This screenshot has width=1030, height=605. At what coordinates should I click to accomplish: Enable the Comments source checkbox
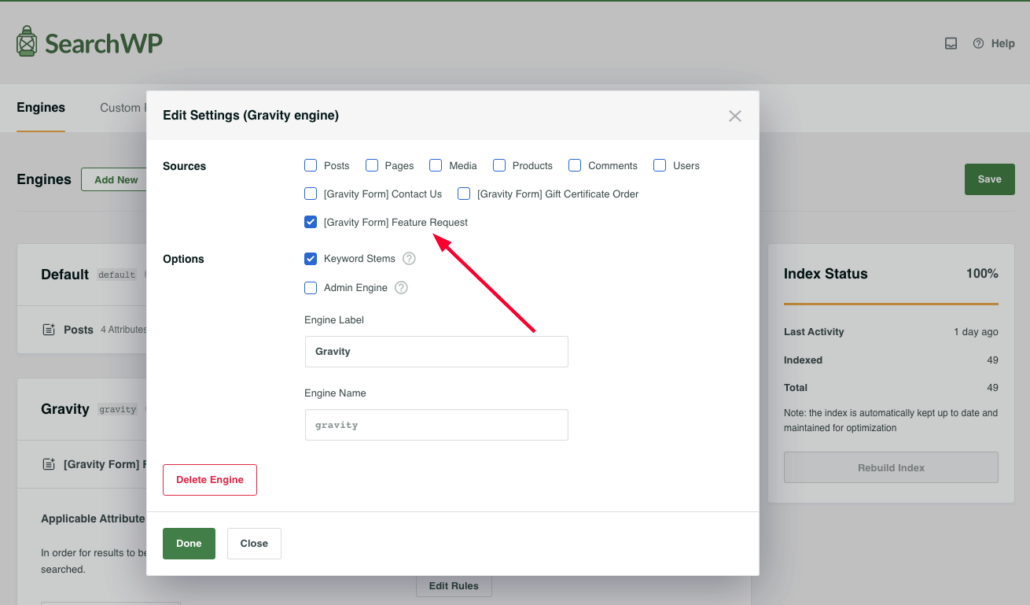click(575, 166)
